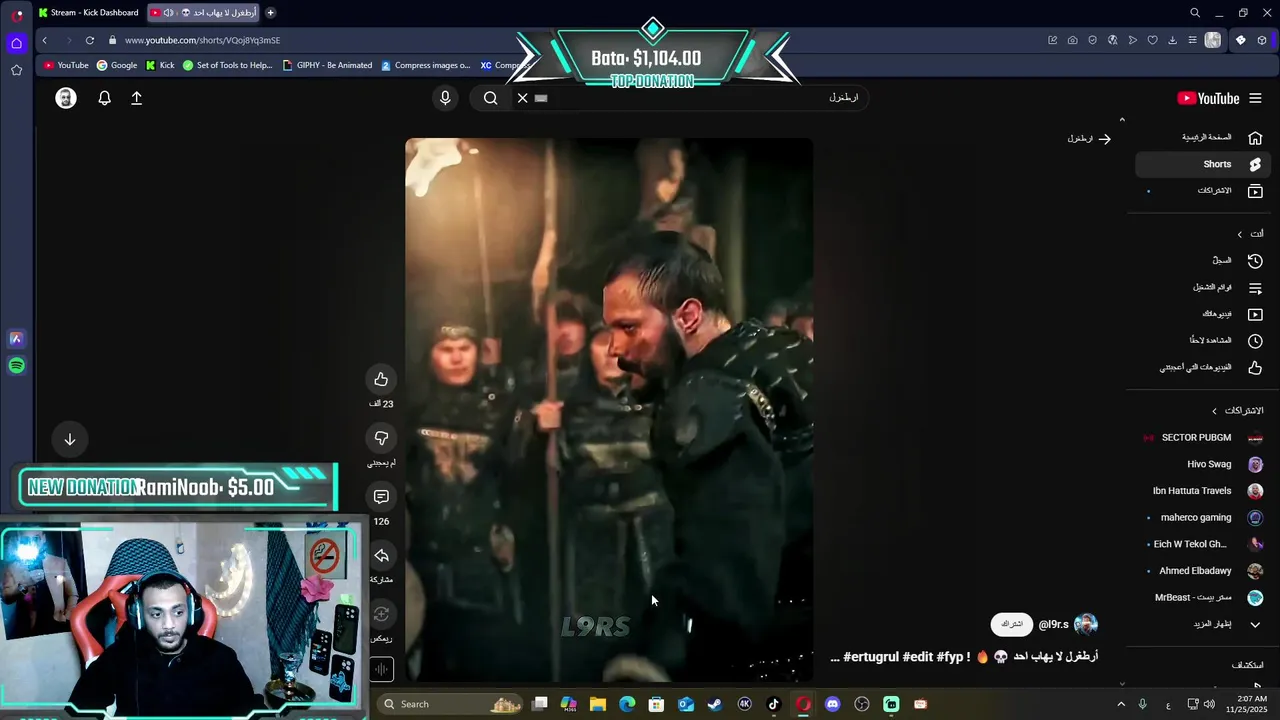Screen dimensions: 1280x720
Task: Reload the page
Action: (90, 40)
